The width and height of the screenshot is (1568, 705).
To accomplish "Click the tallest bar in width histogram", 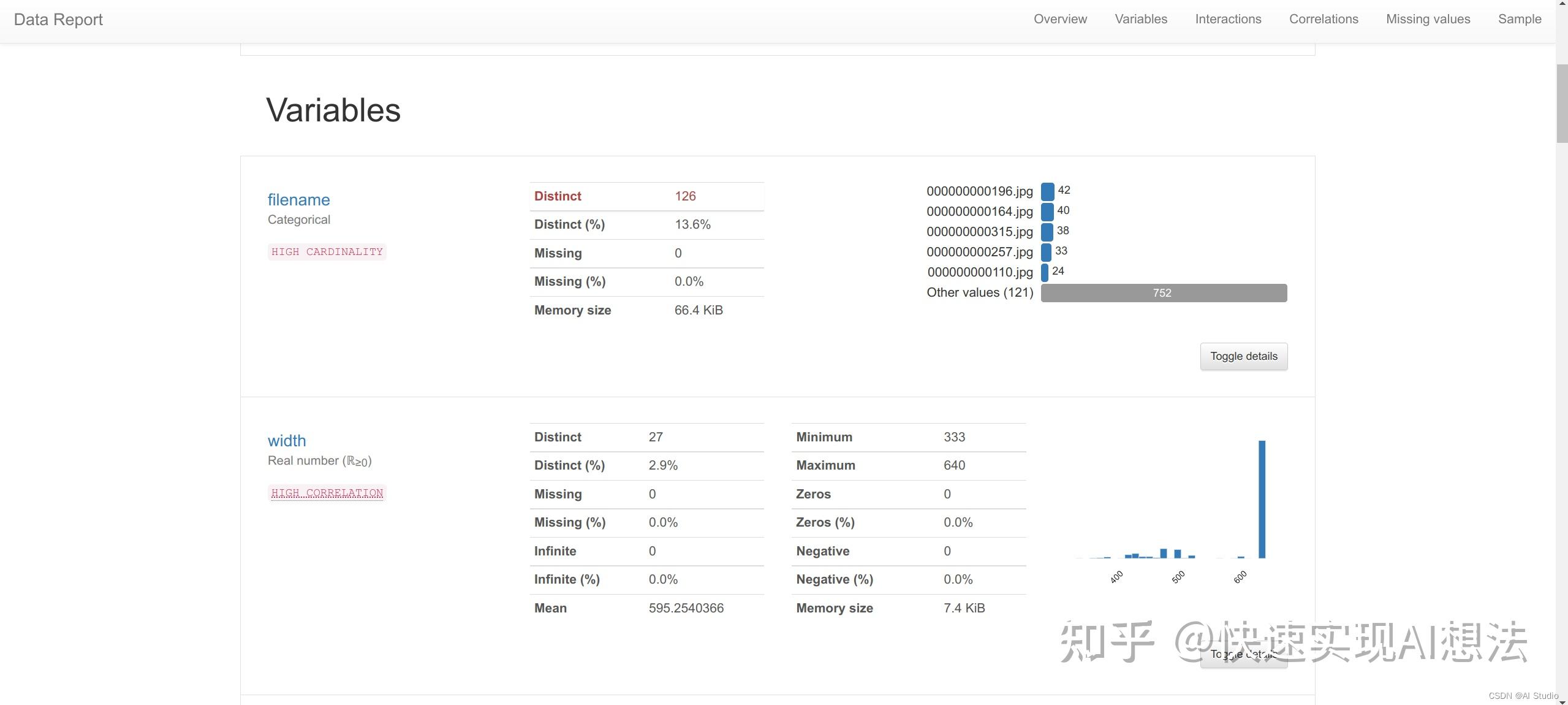I will (1262, 499).
